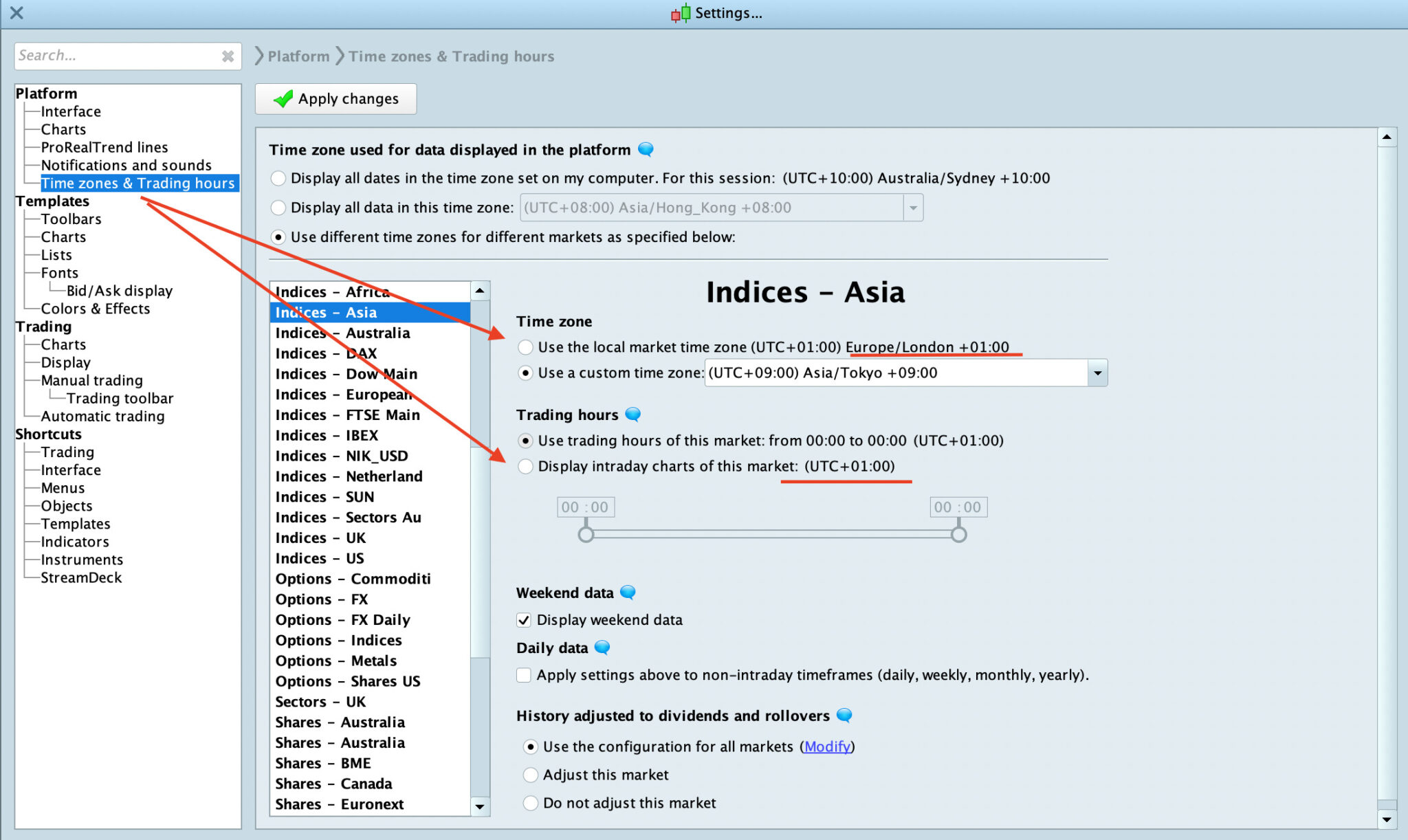Open the Asia/Hong_Kong time zone dropdown arrow
The width and height of the screenshot is (1408, 840).
[913, 208]
